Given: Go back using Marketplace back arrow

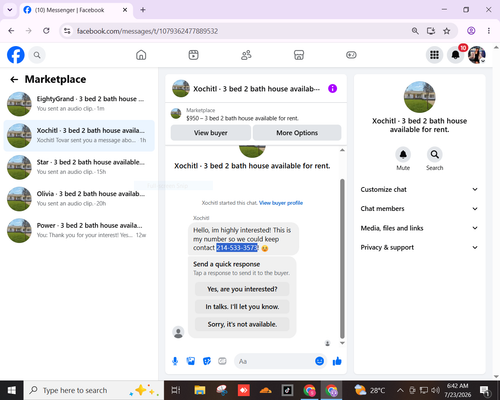Looking at the screenshot, I should [x=14, y=79].
